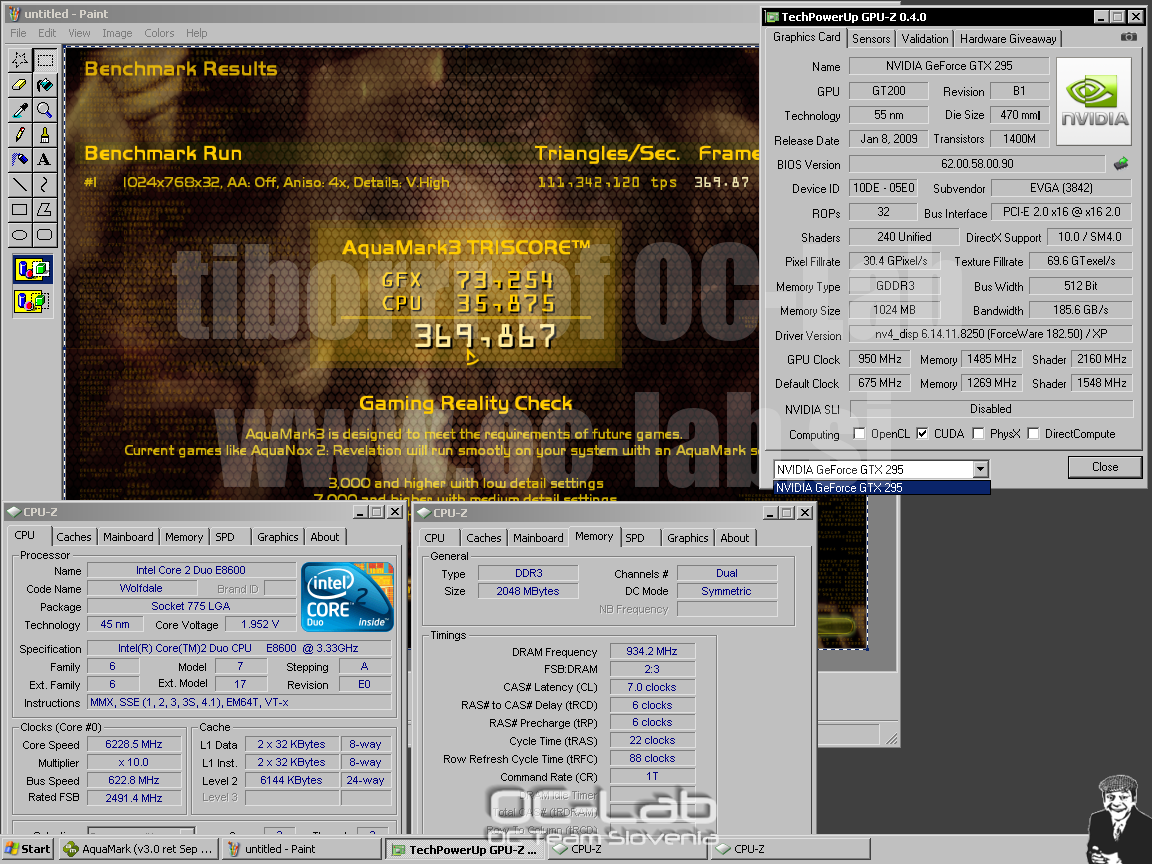
Task: Select the Rounded Rectangle tool in Paint
Action: pos(45,235)
